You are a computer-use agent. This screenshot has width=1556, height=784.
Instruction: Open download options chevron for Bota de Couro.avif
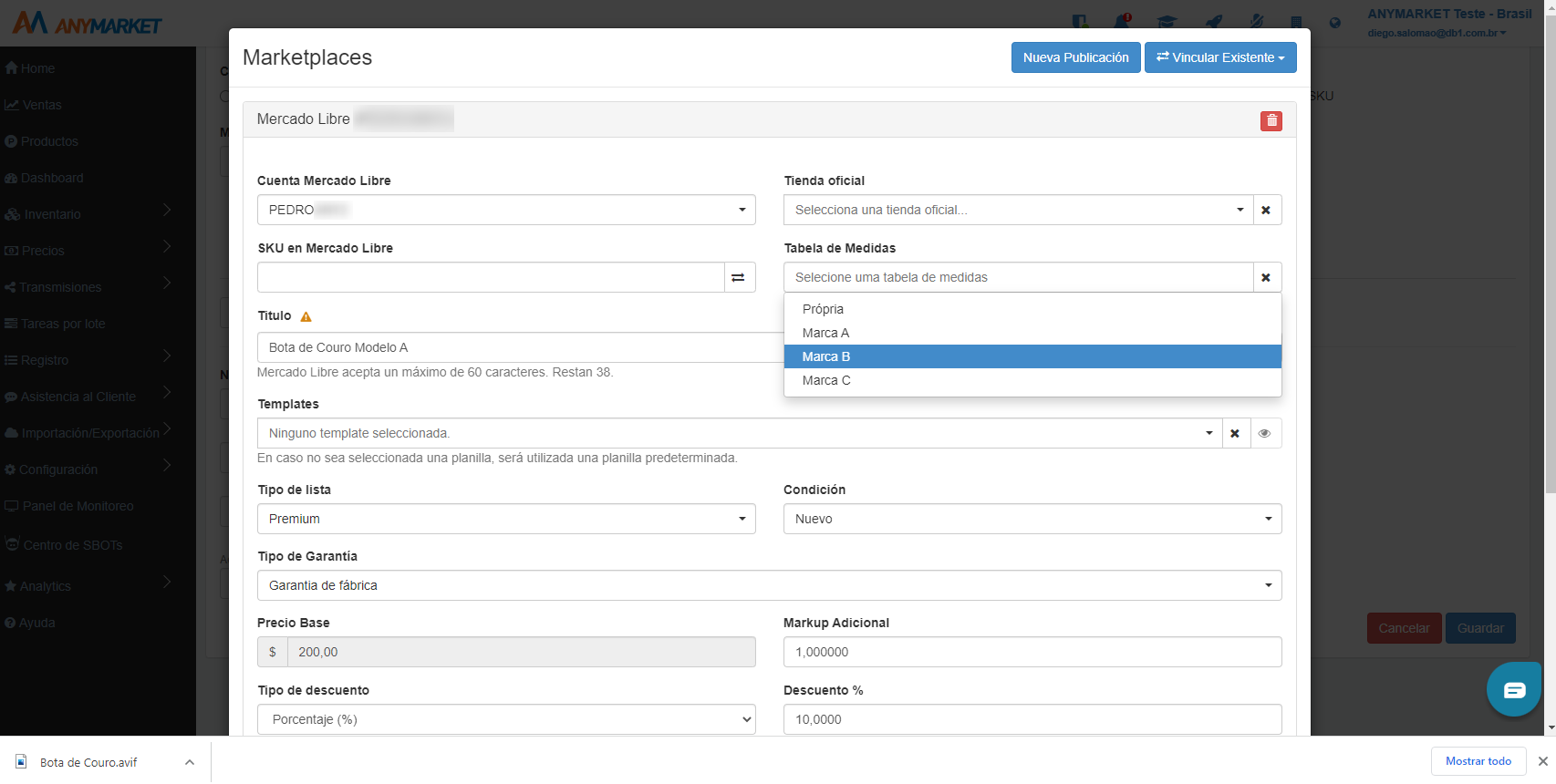190,762
